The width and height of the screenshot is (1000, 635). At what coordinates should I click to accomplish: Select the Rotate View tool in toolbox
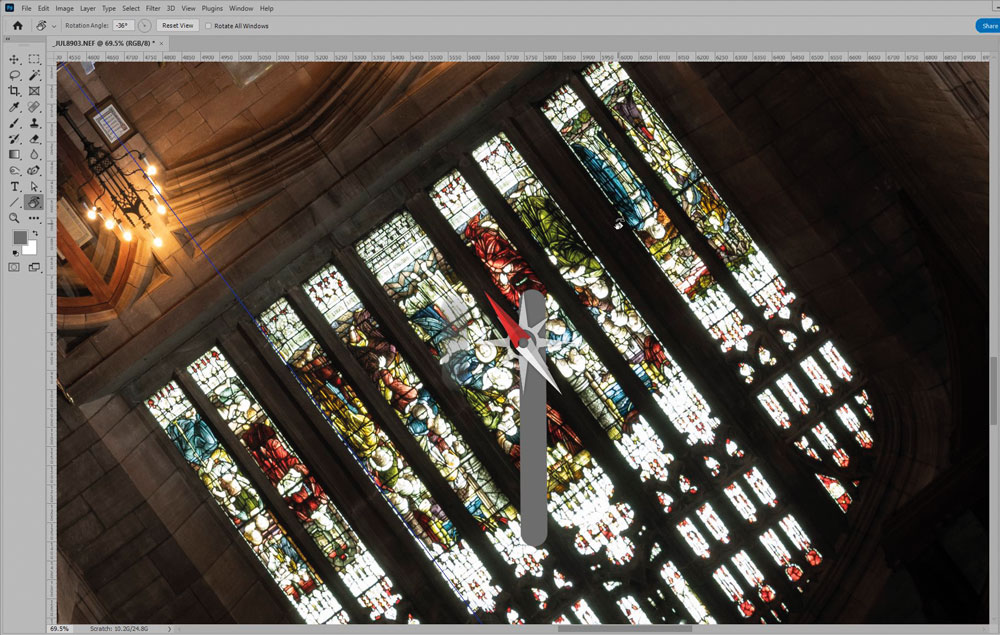pos(34,202)
